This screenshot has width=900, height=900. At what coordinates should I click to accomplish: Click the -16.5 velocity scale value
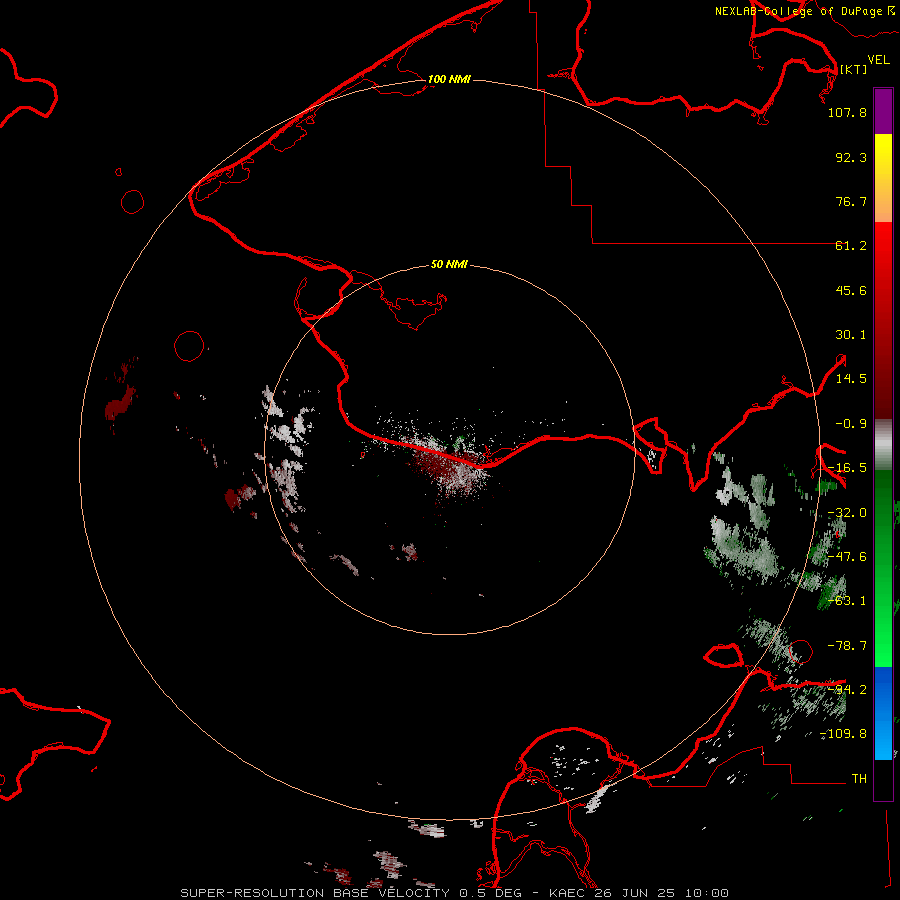[847, 468]
